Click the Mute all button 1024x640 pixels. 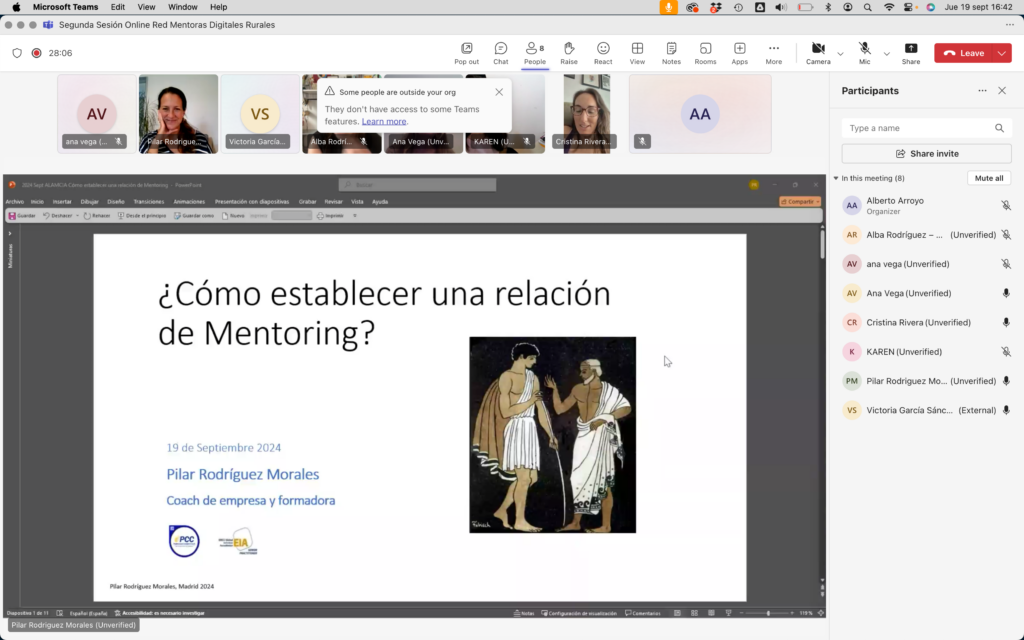point(989,178)
